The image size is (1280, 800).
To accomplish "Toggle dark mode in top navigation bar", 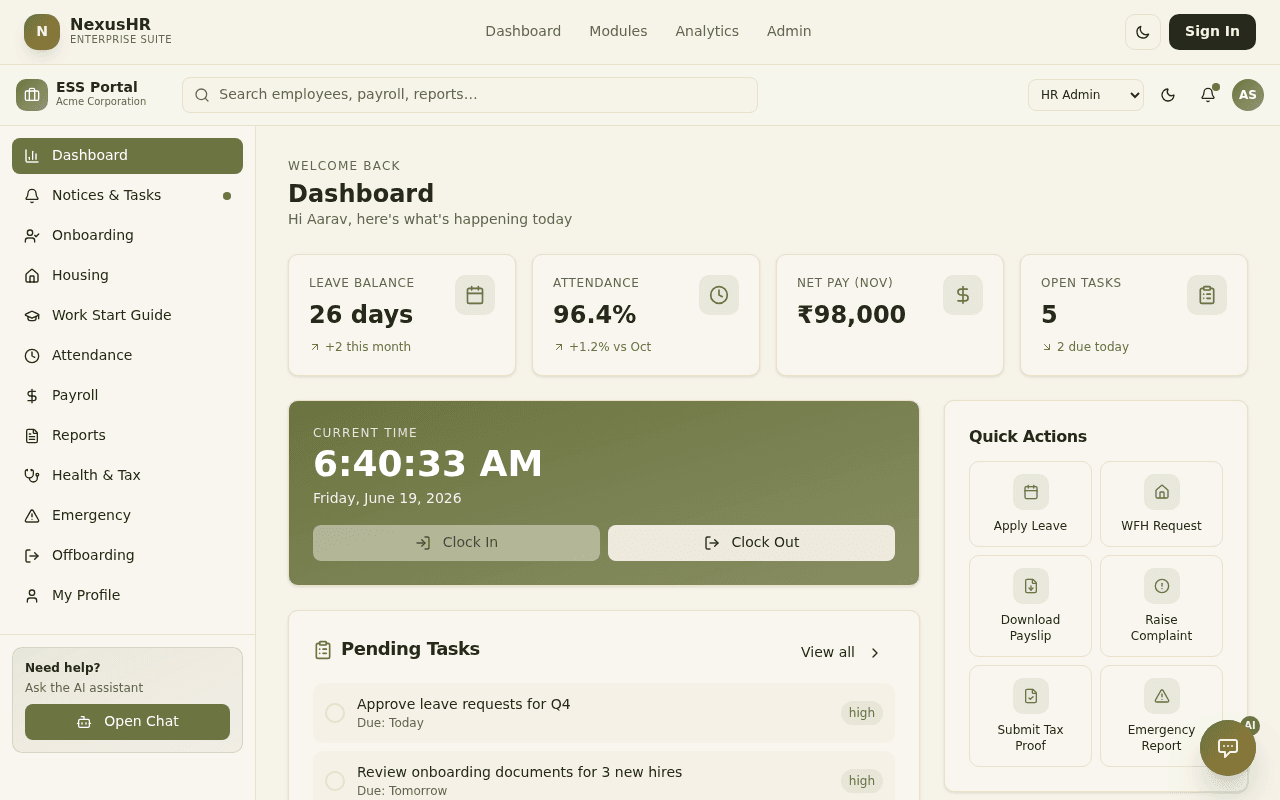I will point(1143,32).
